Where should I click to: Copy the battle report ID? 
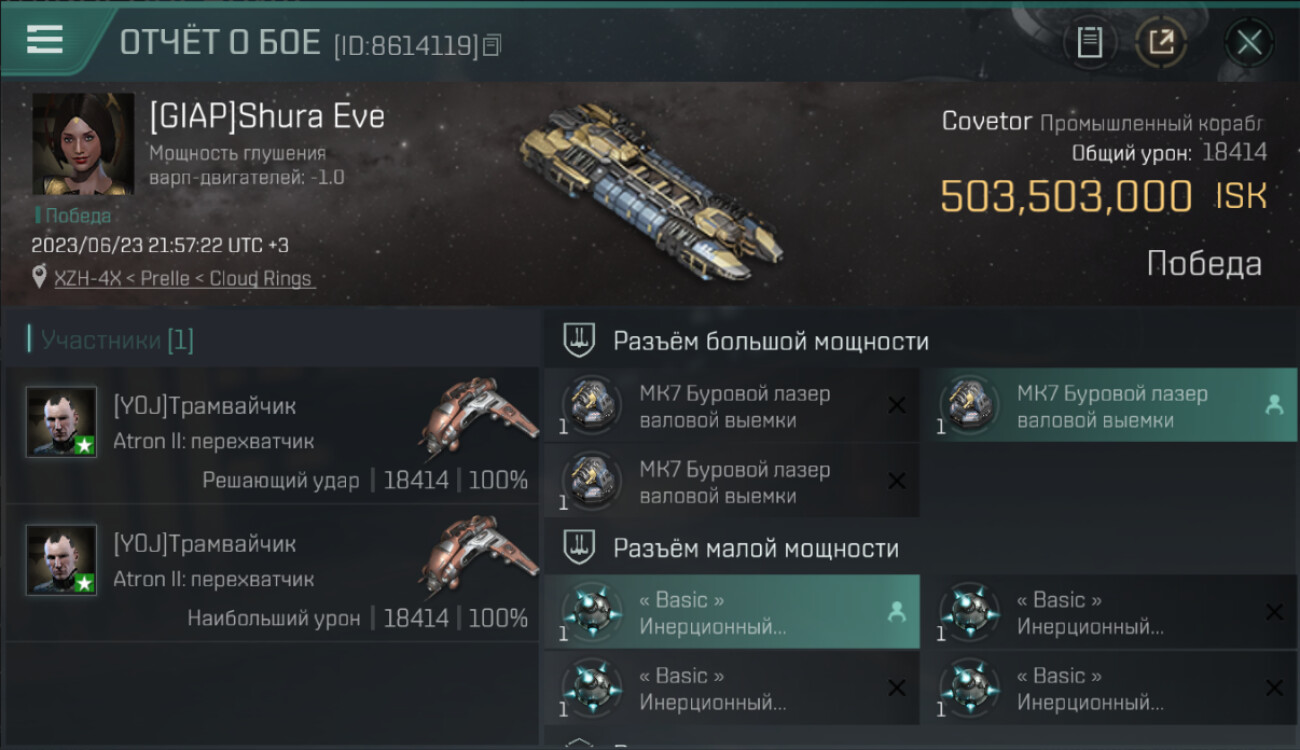coord(491,45)
